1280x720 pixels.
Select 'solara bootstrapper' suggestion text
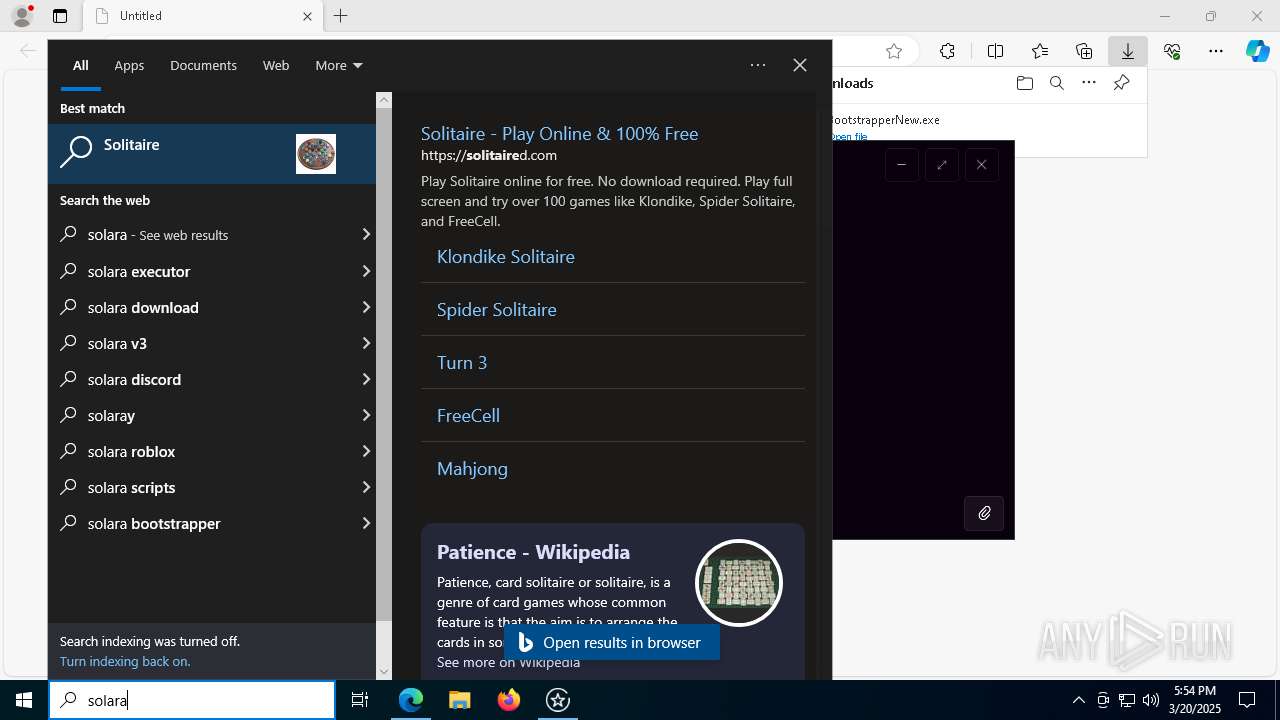[x=154, y=523]
